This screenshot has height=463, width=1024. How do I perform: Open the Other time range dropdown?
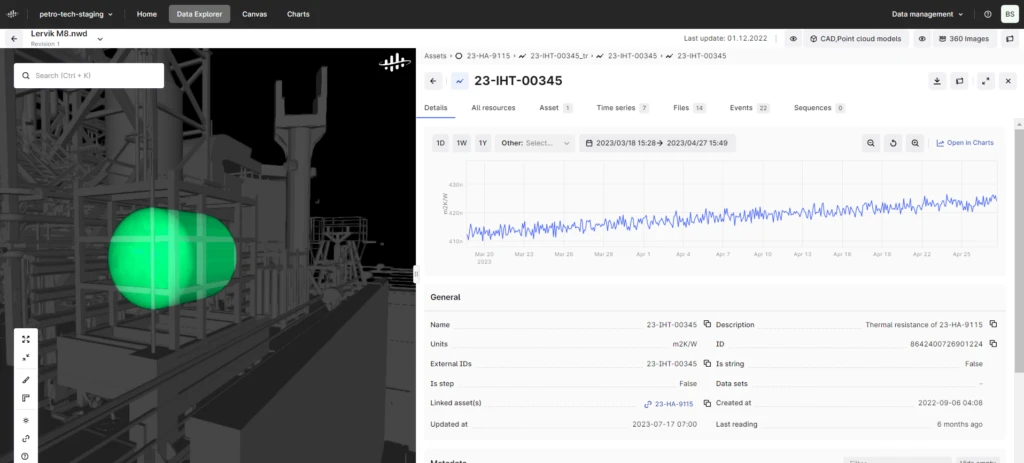pos(535,143)
